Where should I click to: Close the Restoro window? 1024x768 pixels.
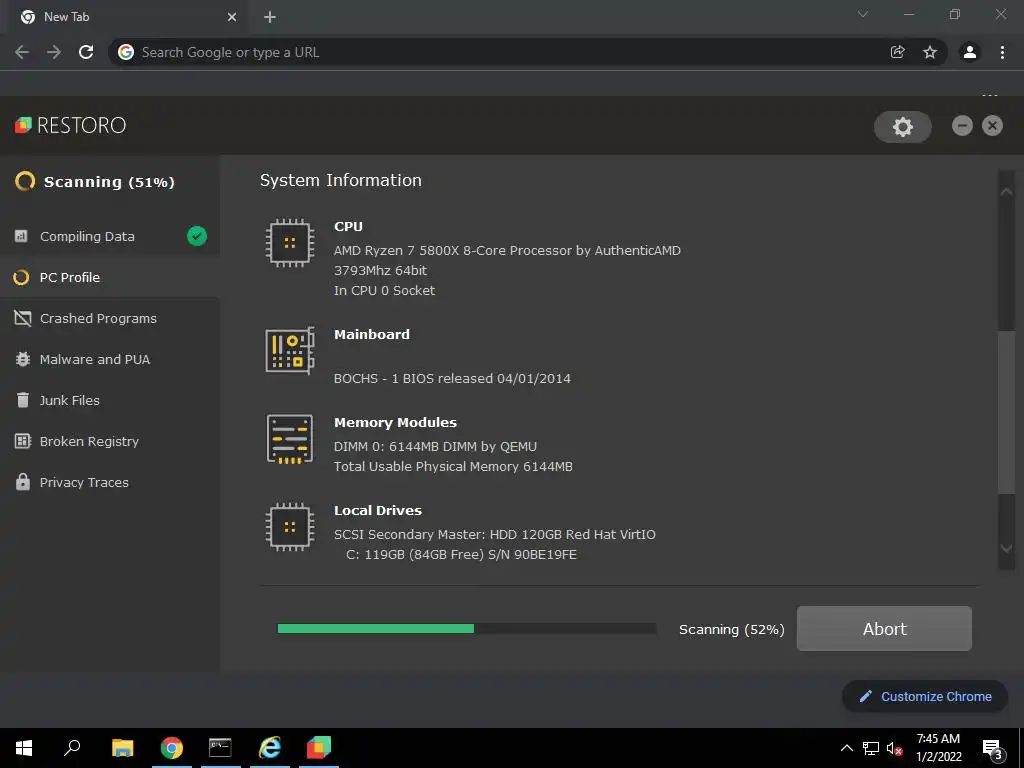(x=993, y=125)
